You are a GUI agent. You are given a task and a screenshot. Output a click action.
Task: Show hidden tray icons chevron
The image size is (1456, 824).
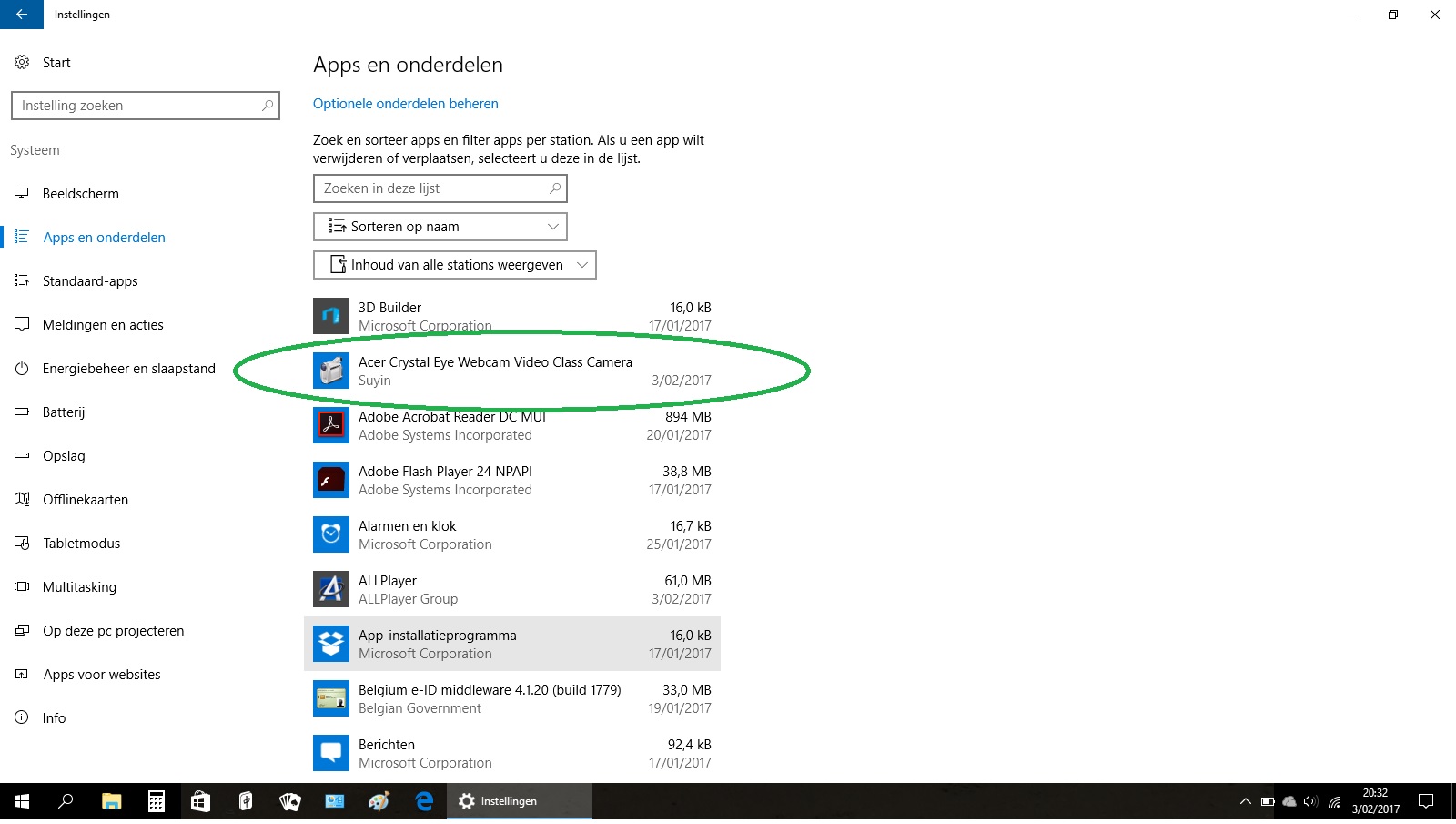click(x=1245, y=801)
